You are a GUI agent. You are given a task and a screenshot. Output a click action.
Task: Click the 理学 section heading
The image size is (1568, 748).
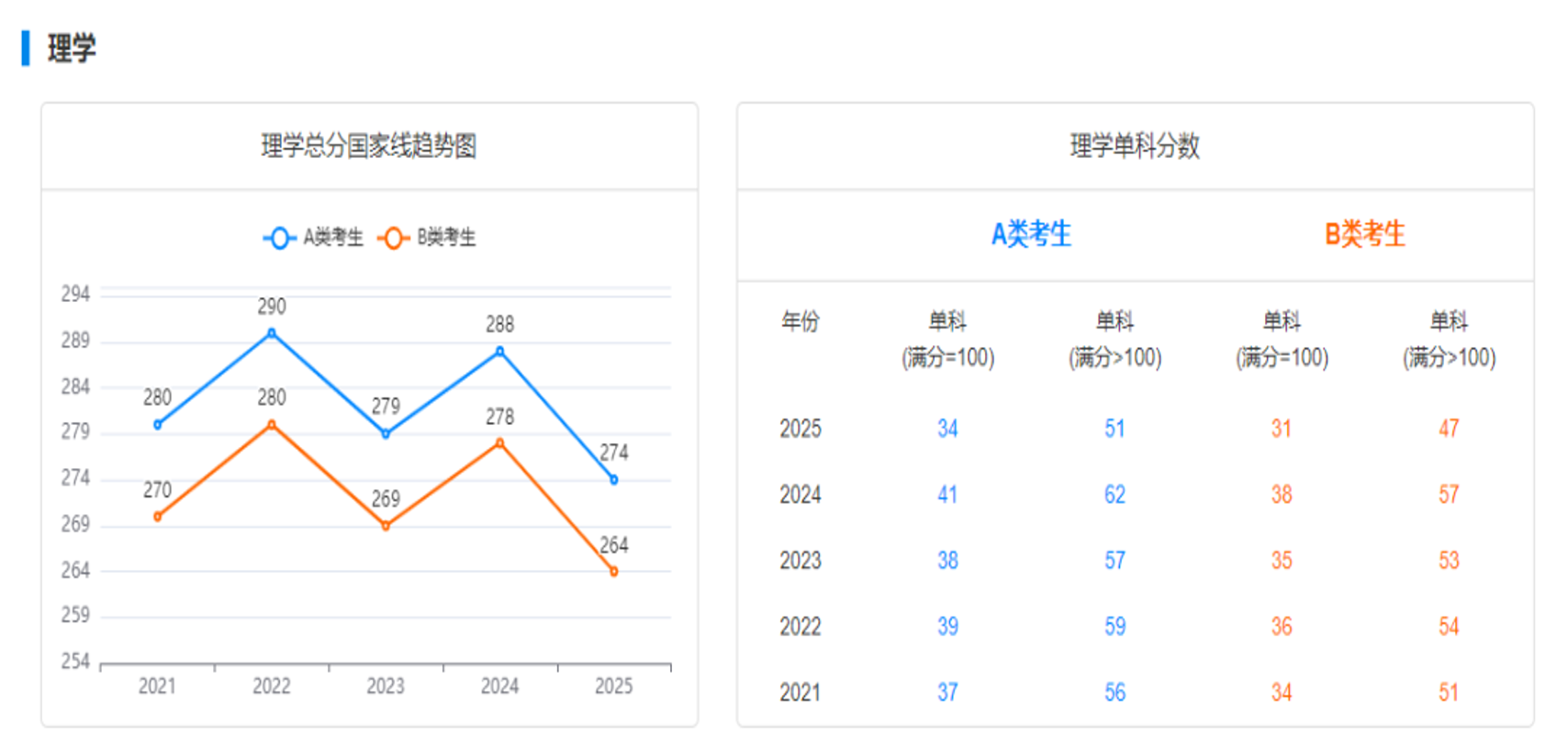click(72, 48)
